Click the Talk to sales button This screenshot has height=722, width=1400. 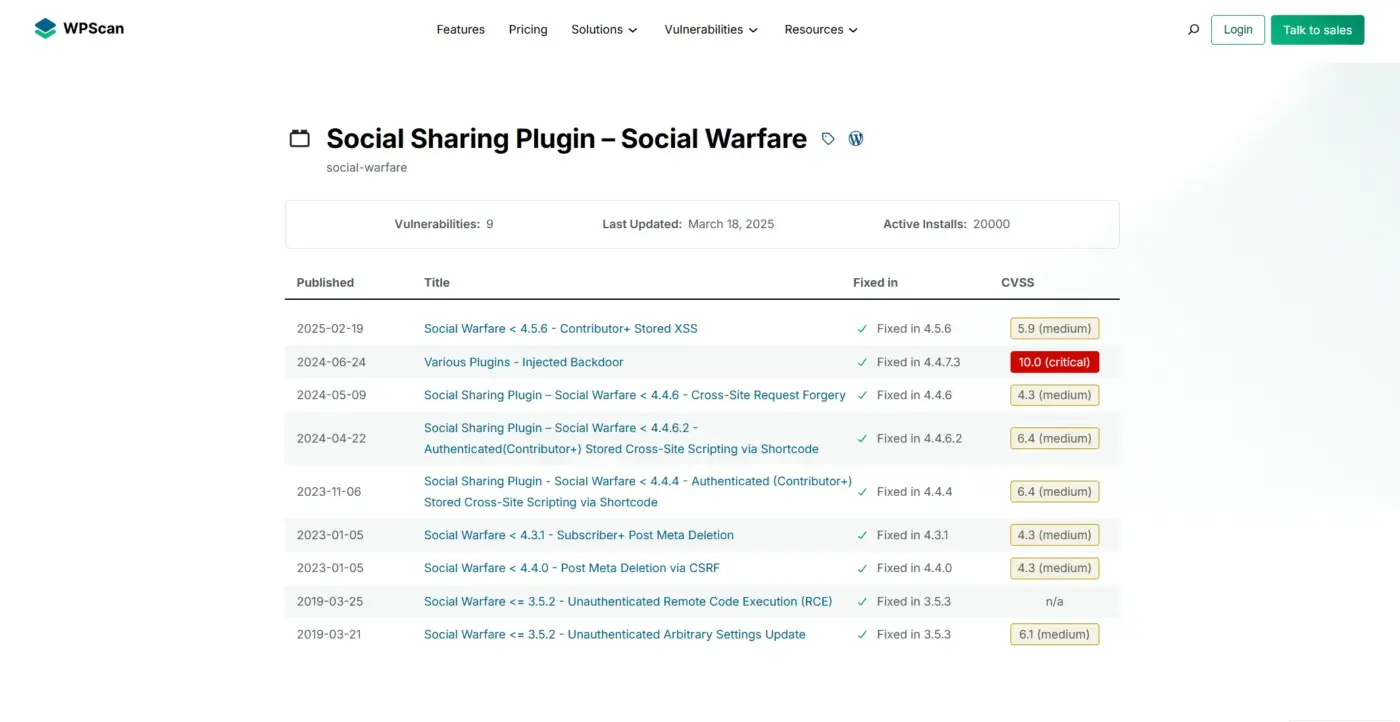tap(1317, 30)
